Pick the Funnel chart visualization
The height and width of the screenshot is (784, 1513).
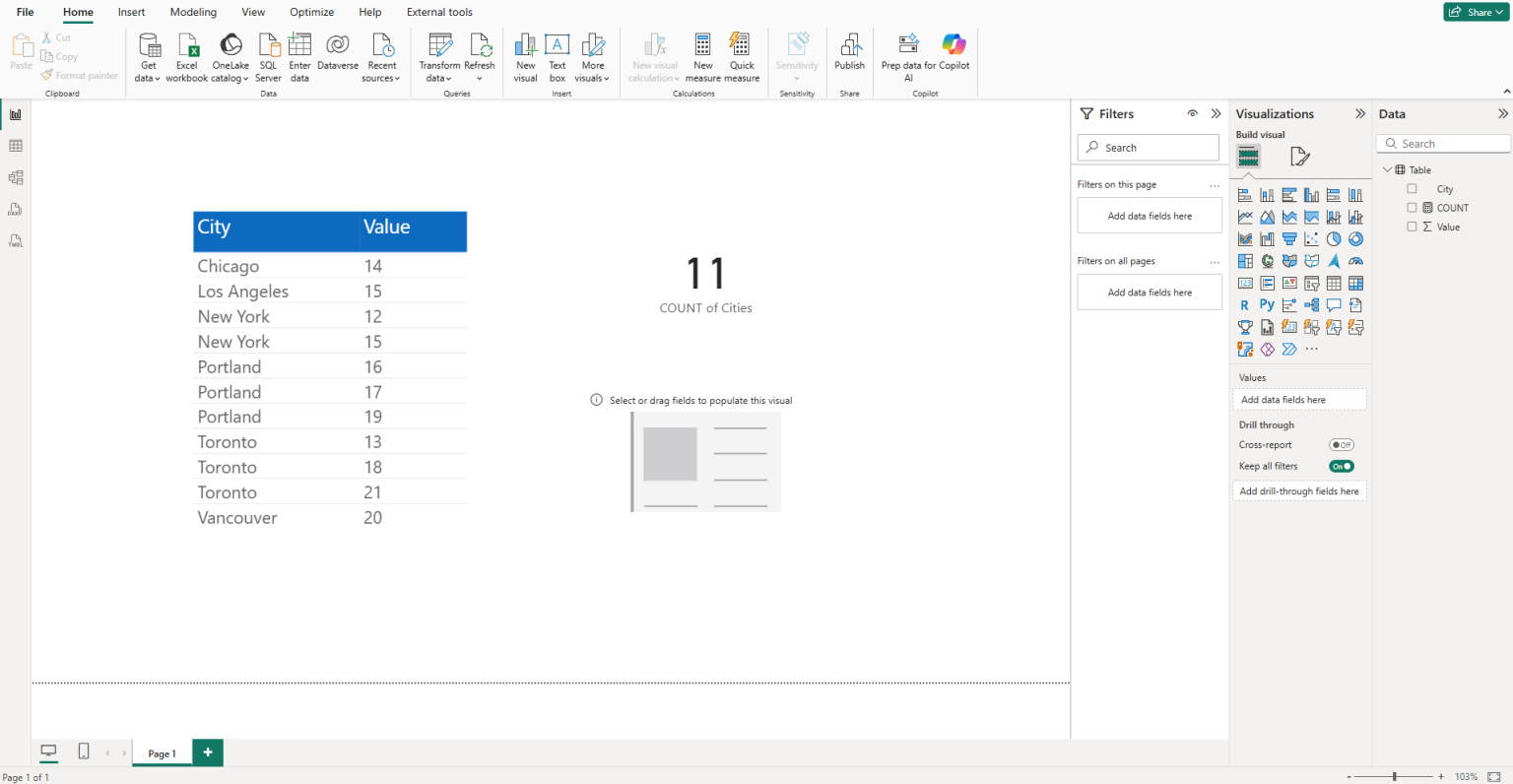1289,239
